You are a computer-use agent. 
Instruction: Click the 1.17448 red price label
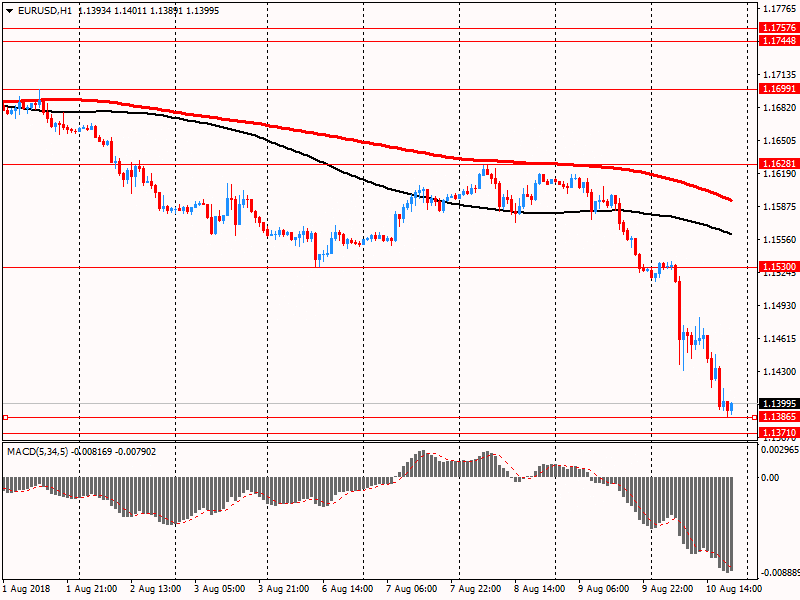pos(779,40)
